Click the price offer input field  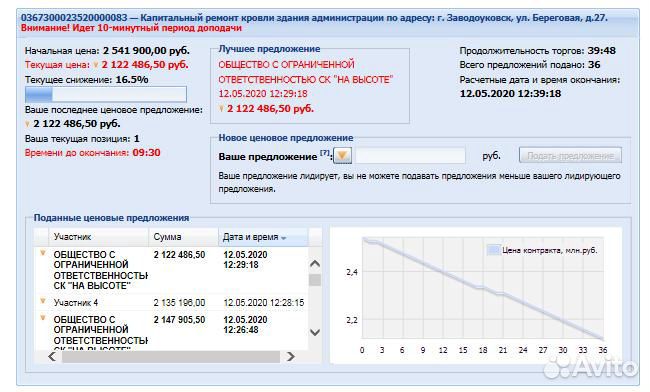click(x=410, y=156)
